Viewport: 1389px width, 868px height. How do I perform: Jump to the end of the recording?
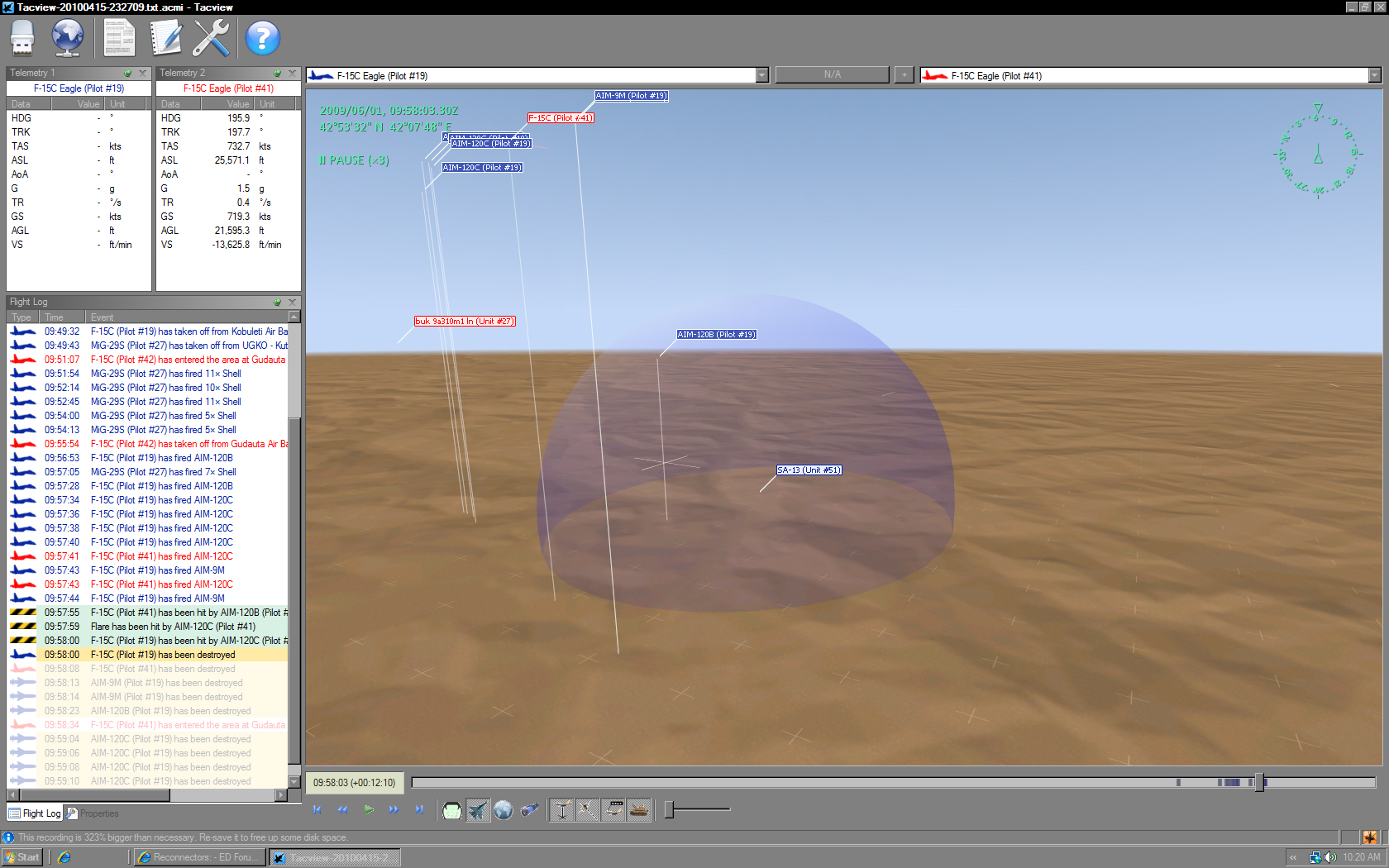click(x=419, y=810)
